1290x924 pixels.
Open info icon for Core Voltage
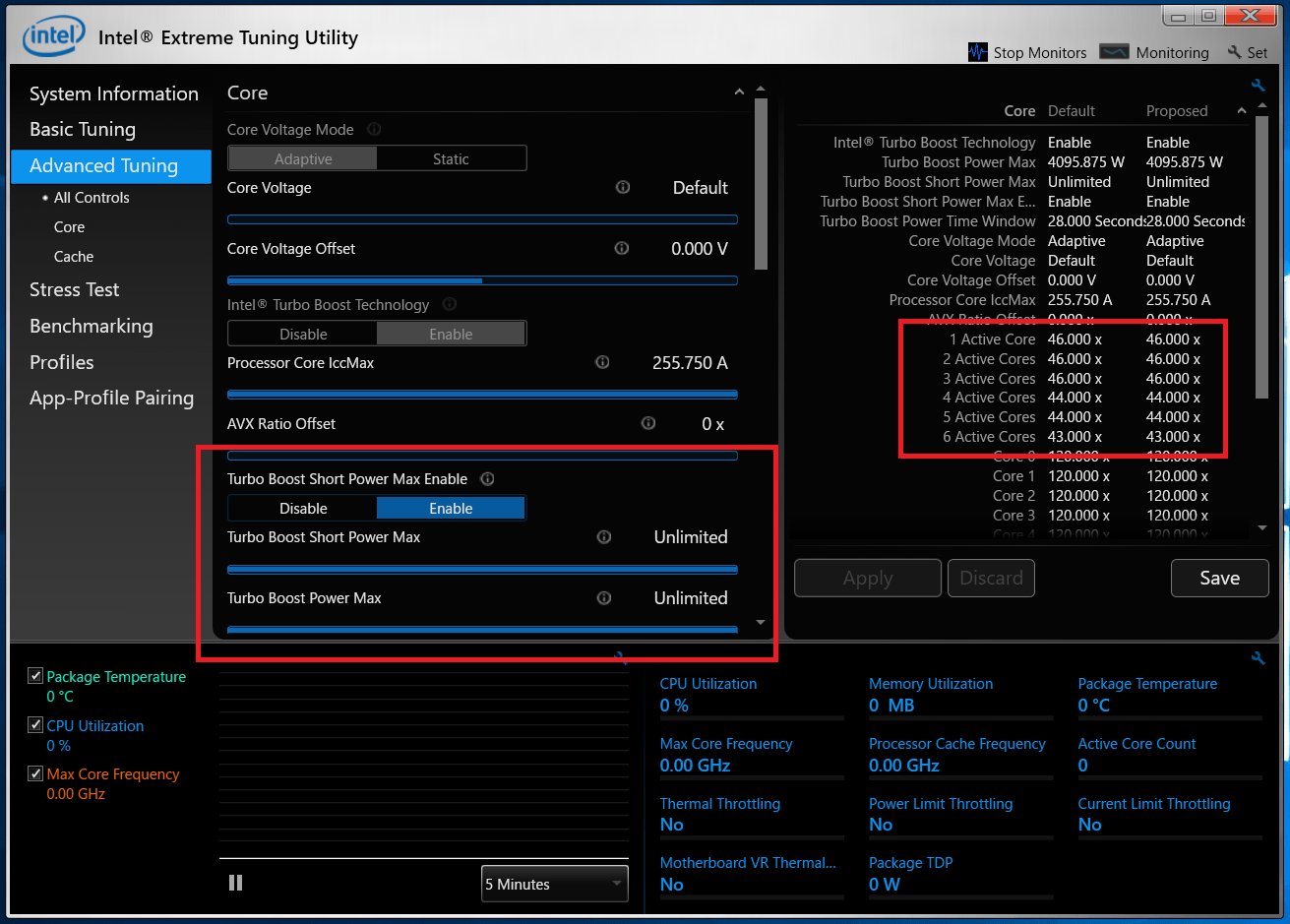point(622,187)
